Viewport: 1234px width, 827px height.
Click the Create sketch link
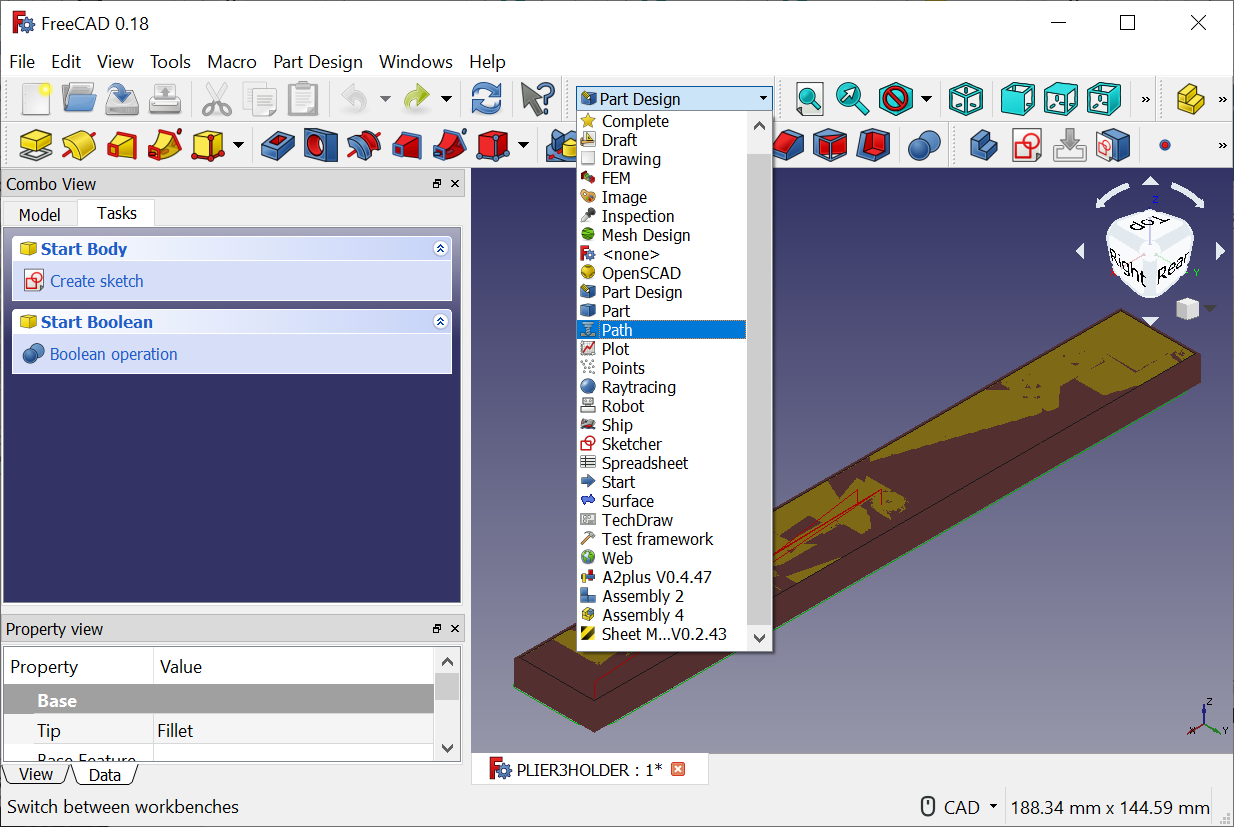(x=97, y=281)
